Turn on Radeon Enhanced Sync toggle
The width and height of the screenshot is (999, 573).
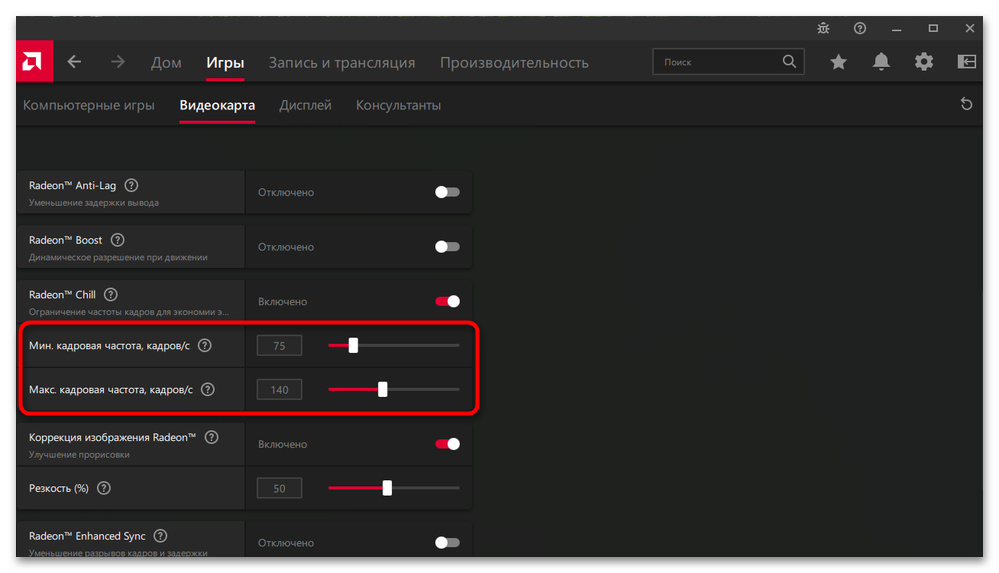coord(447,542)
